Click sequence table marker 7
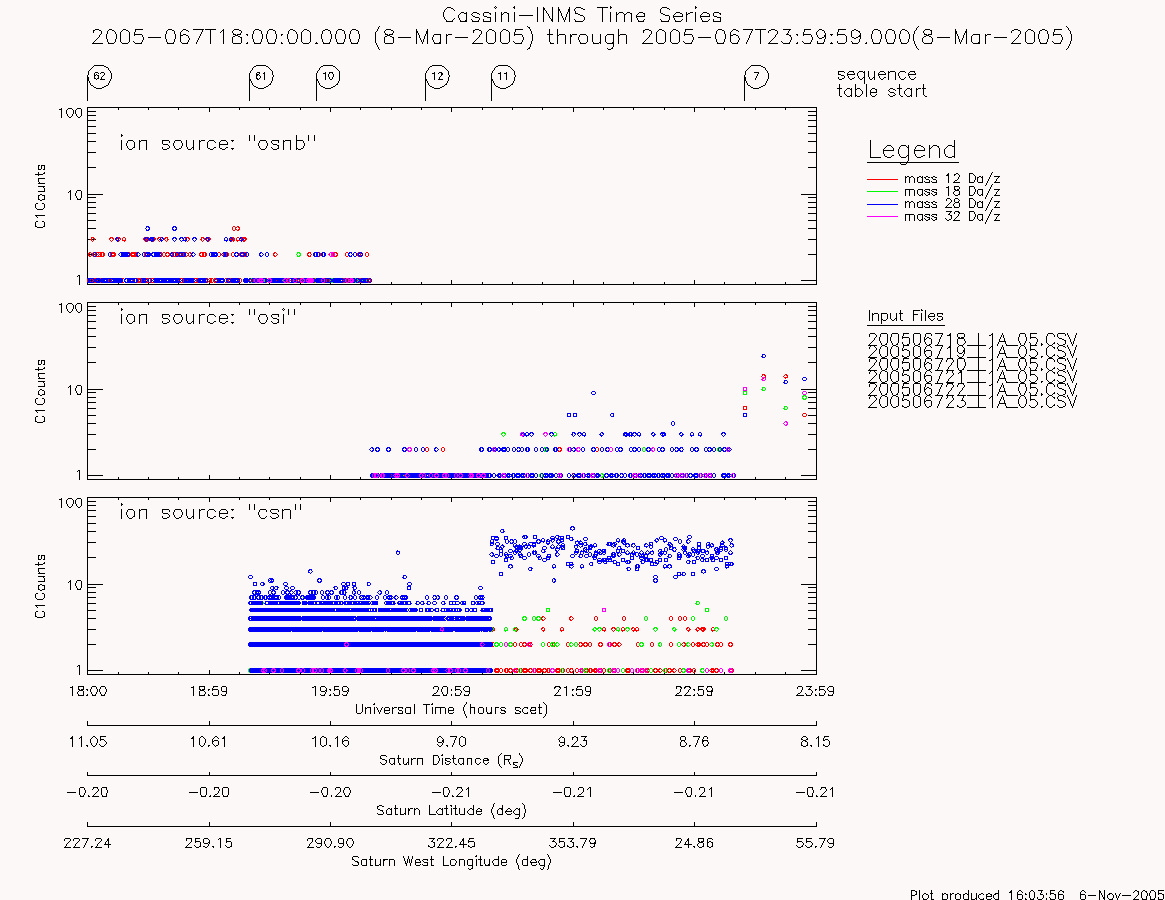 (756, 77)
